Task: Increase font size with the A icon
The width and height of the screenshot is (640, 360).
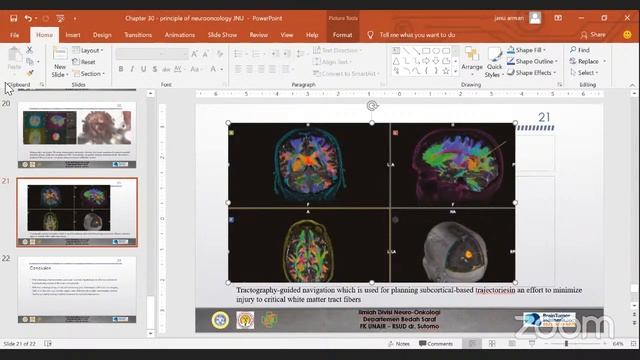Action: [195, 54]
